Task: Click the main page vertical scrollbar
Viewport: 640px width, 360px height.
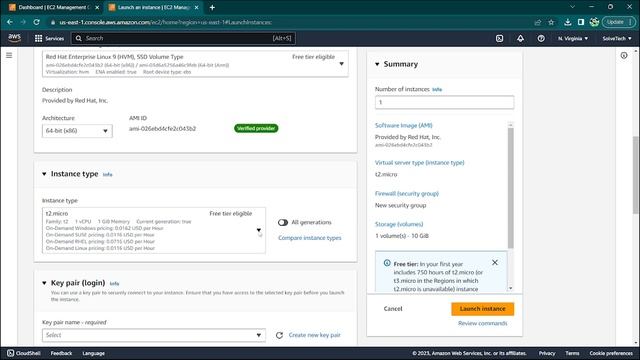Action: (x=636, y=175)
